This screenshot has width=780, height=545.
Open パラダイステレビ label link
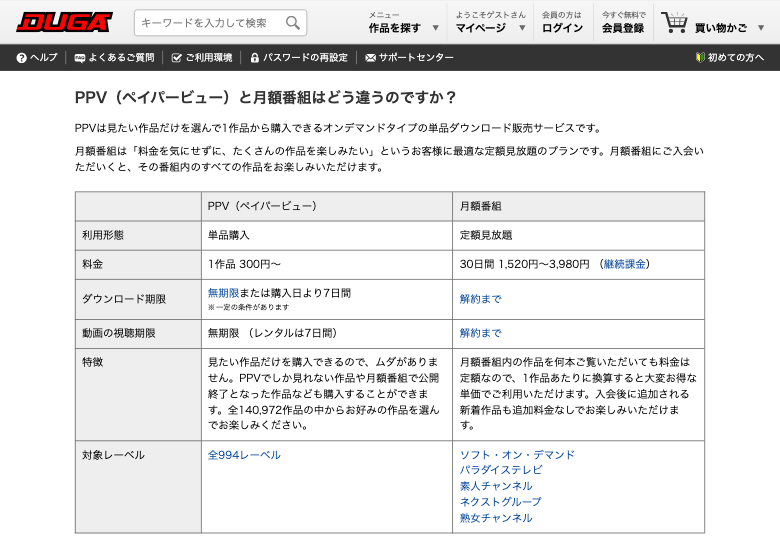coord(501,470)
